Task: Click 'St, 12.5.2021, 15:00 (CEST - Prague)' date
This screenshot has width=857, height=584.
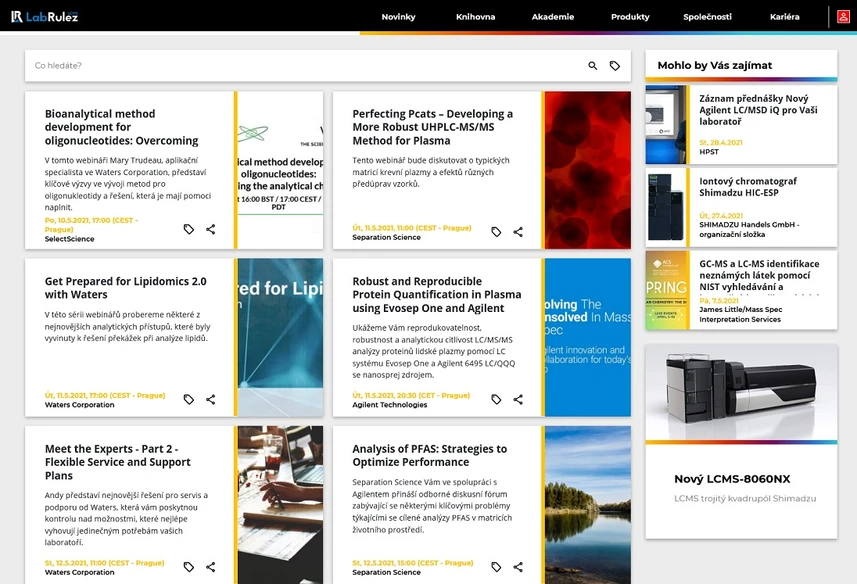Action: 413,563
